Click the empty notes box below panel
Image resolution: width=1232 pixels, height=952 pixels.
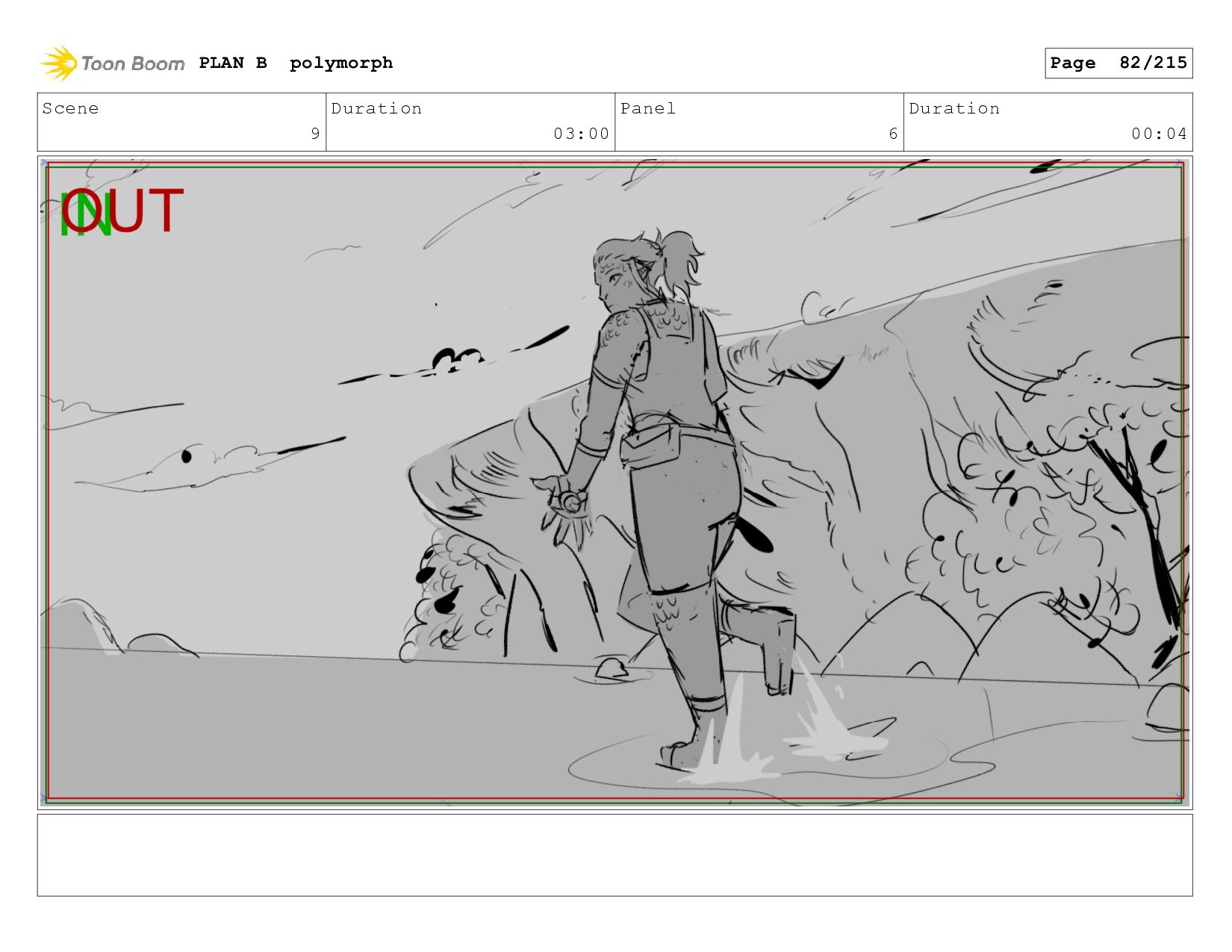(615, 855)
